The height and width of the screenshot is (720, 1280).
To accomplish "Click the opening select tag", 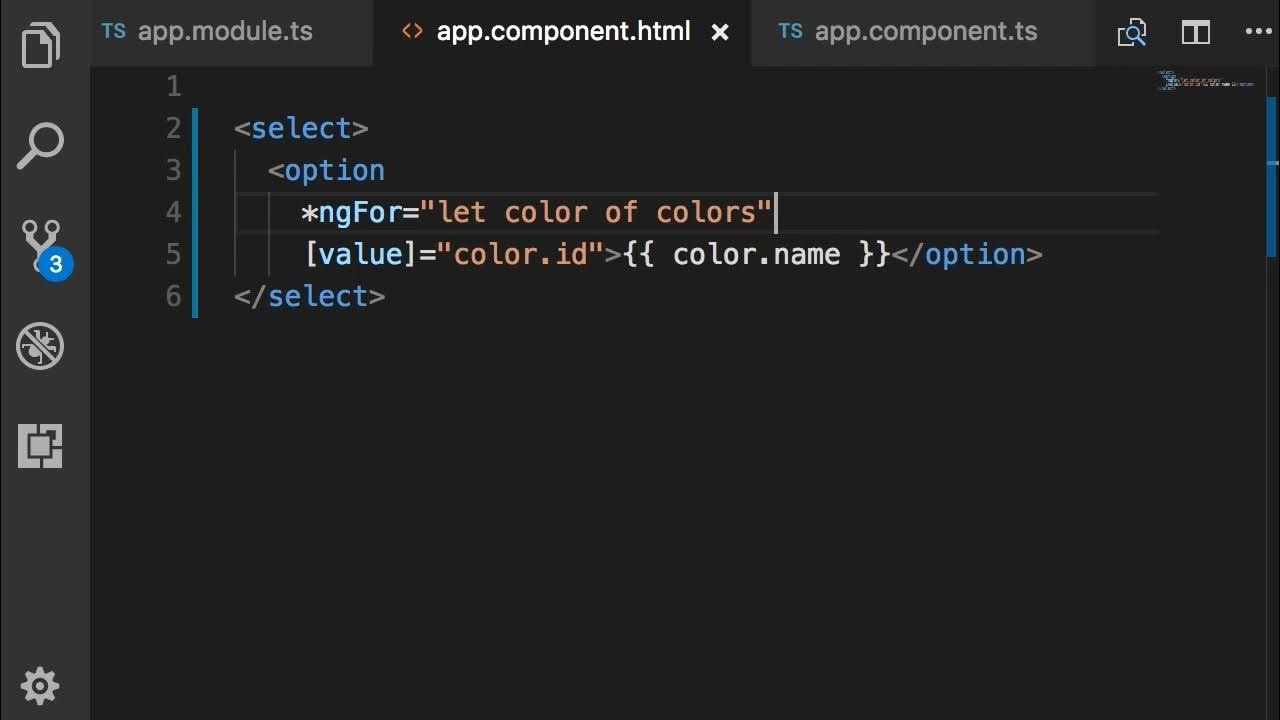I will pyautogui.click(x=301, y=129).
